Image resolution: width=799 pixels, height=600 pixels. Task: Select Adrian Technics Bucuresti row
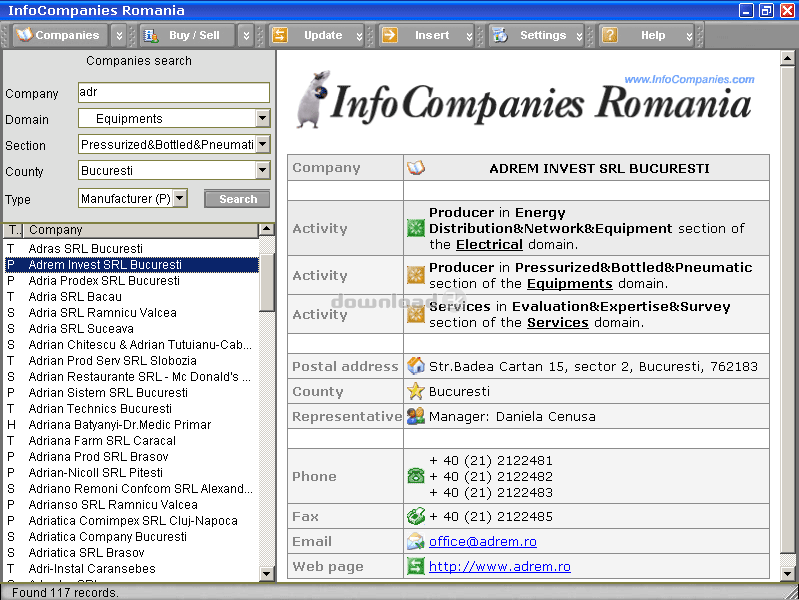click(x=131, y=408)
